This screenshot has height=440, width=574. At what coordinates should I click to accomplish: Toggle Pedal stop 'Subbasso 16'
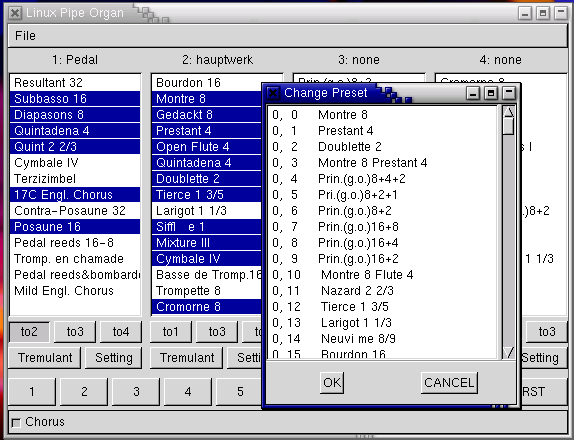click(75, 99)
